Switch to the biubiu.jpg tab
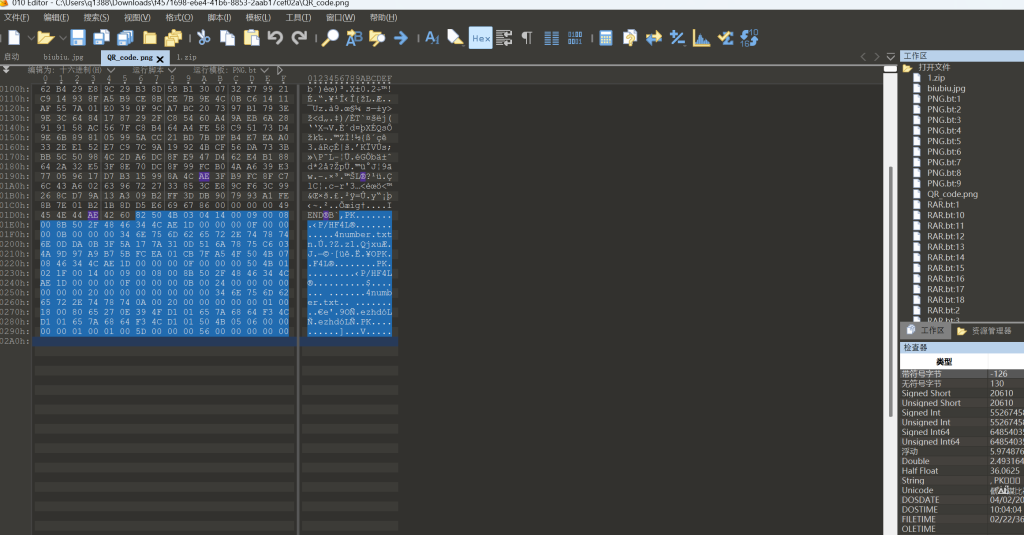The image size is (1024, 535). [63, 57]
